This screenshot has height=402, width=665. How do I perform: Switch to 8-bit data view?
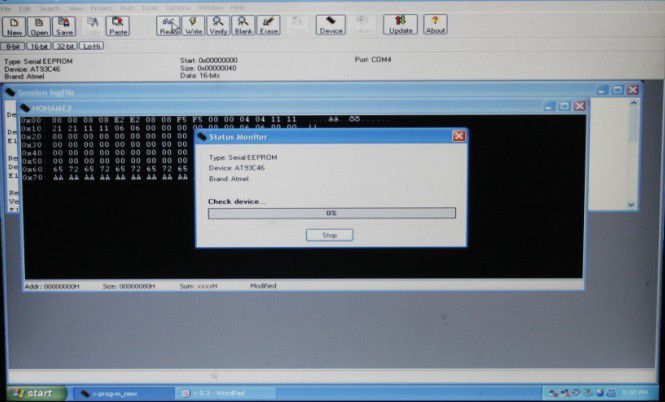click(x=13, y=46)
